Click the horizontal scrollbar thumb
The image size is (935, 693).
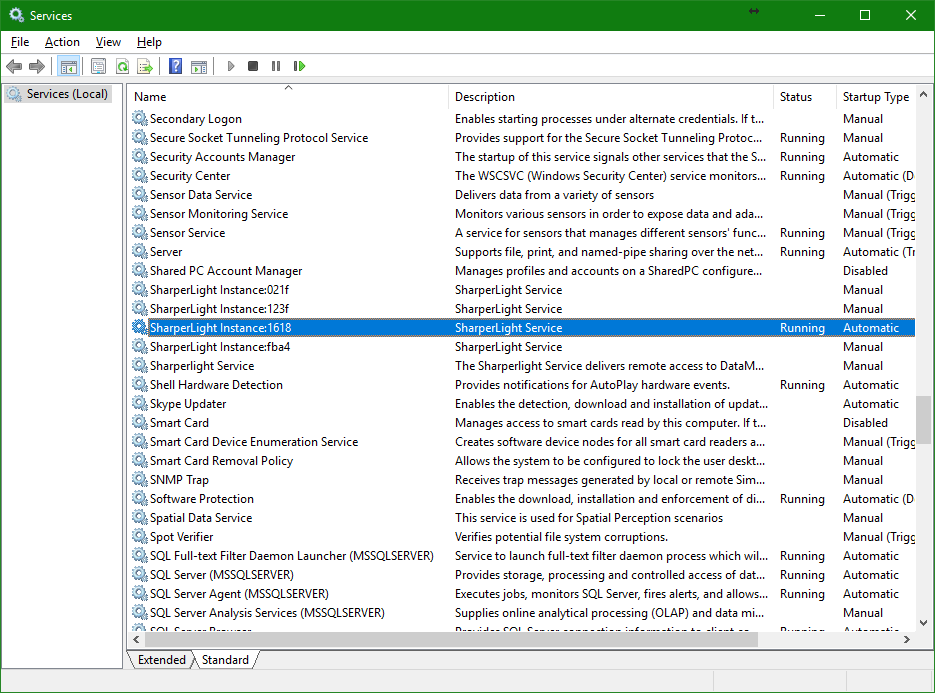pos(451,639)
